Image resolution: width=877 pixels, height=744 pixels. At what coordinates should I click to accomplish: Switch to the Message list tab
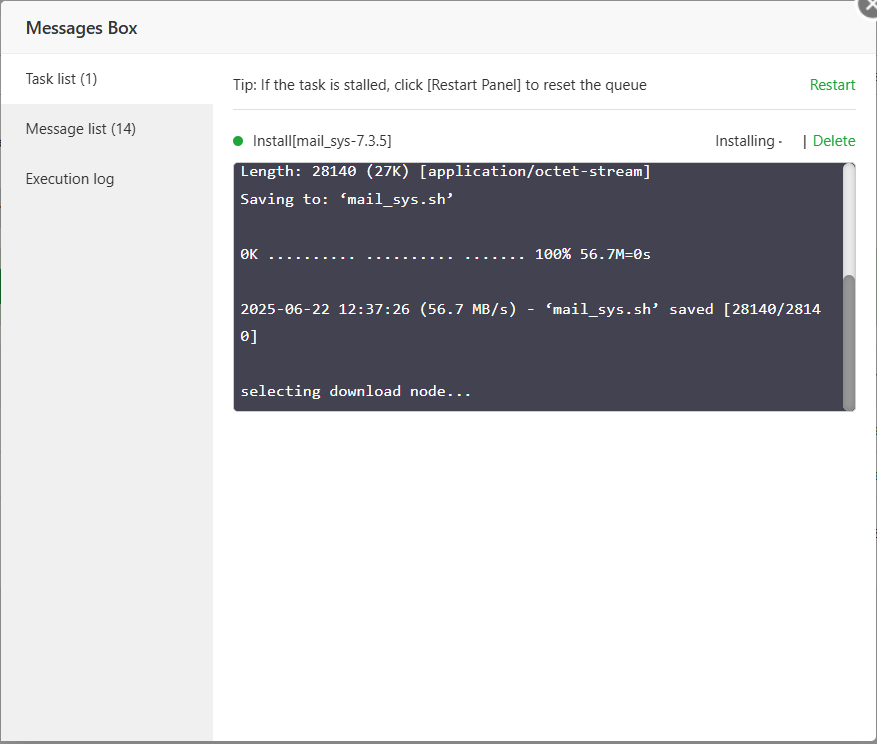click(80, 128)
